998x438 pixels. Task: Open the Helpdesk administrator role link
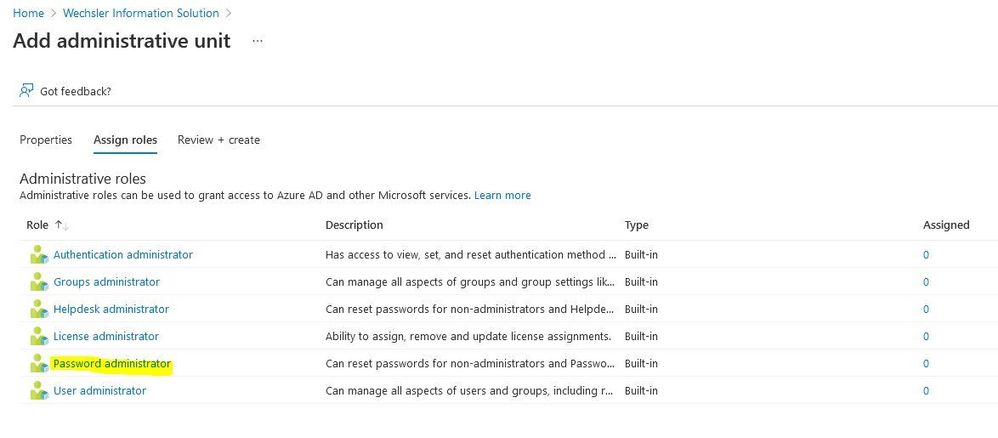(x=111, y=309)
